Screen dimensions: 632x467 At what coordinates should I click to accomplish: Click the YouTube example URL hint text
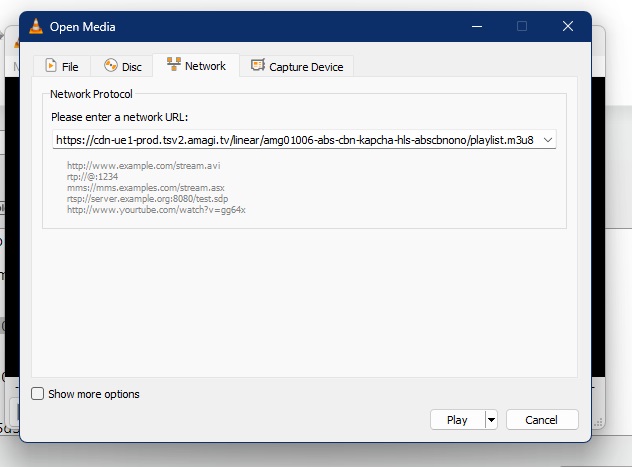[x=156, y=210]
